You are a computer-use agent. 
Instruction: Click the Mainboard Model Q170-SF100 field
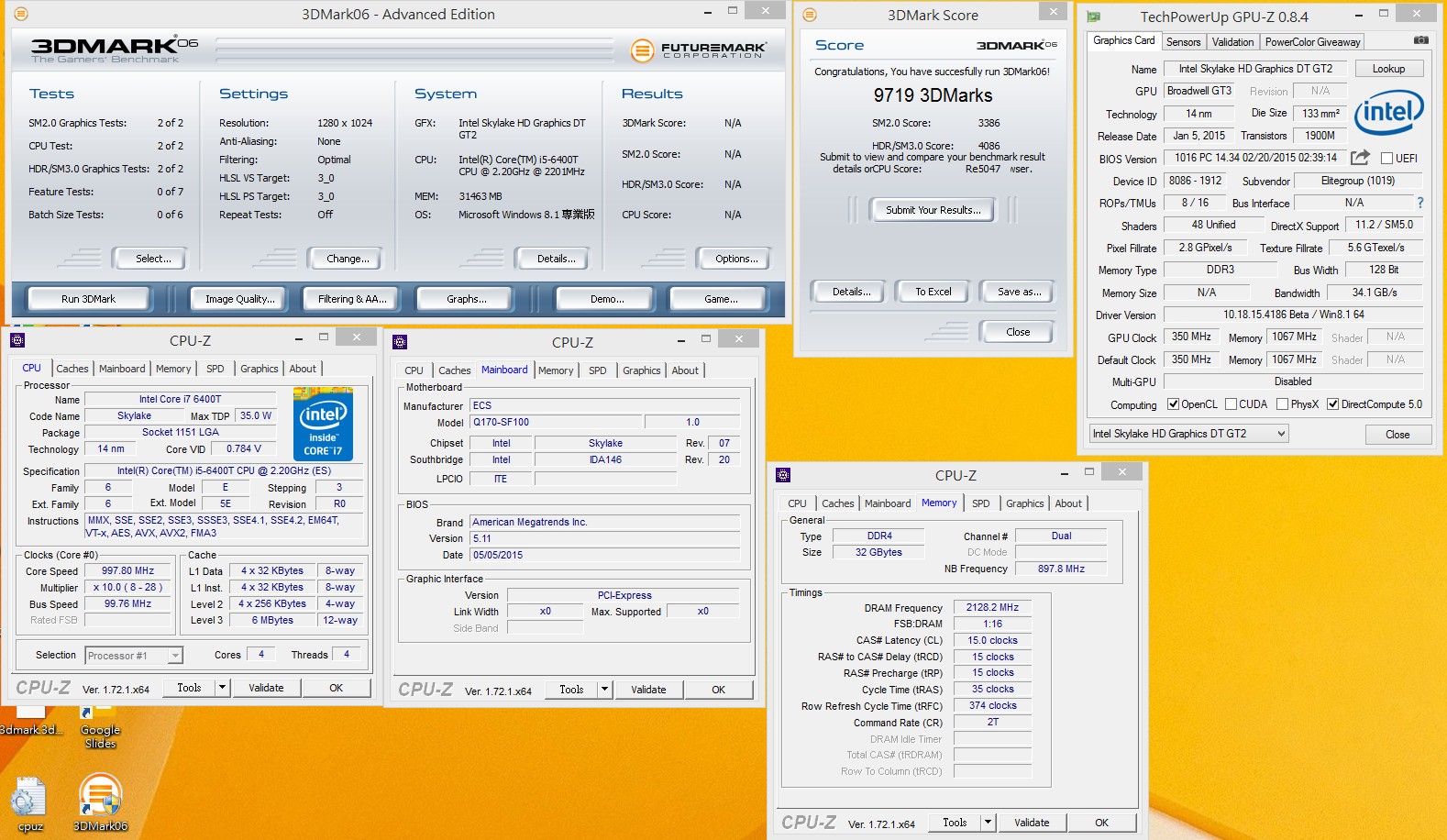click(x=556, y=422)
